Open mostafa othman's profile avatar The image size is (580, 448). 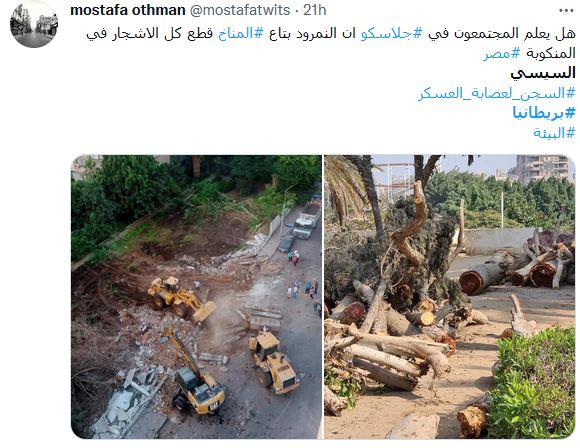pos(34,24)
